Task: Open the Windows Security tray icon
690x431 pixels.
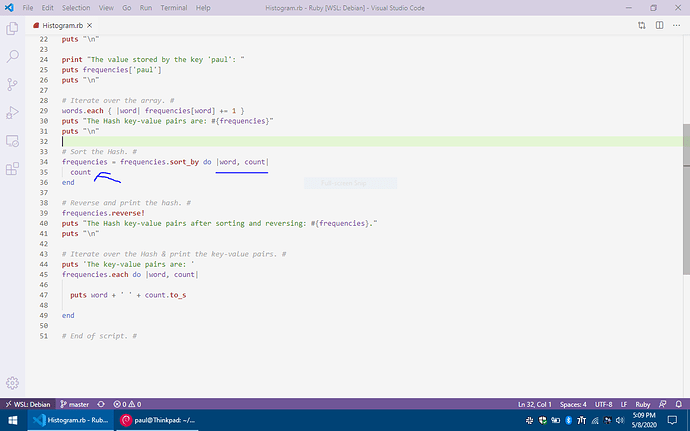Action: click(542, 420)
